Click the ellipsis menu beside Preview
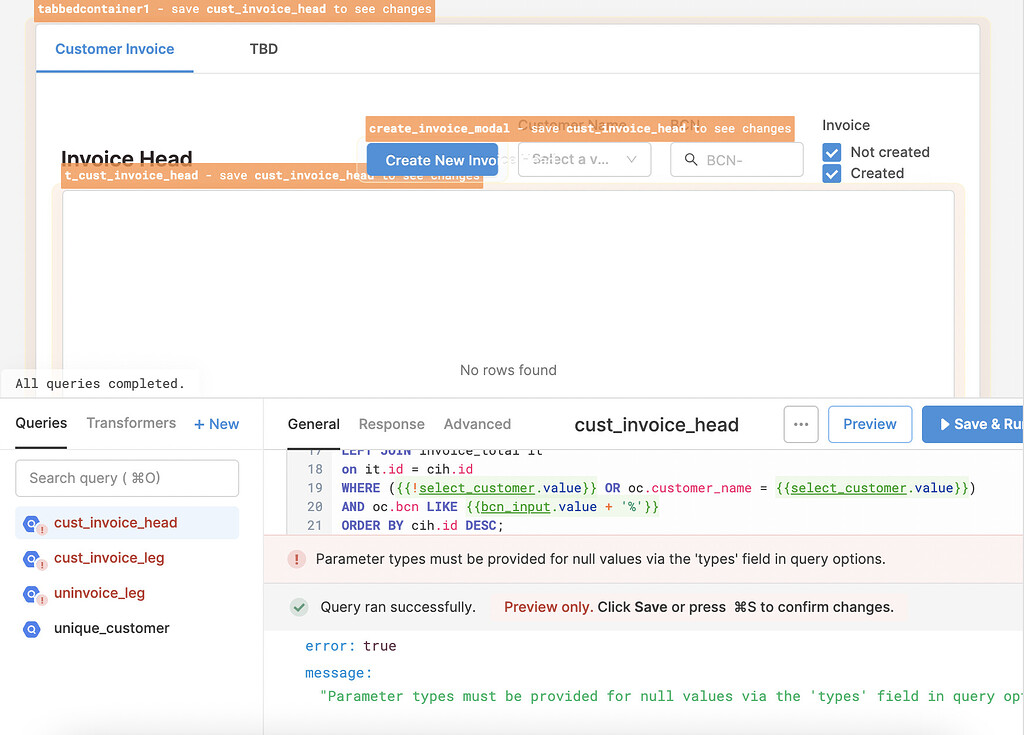 tap(800, 424)
